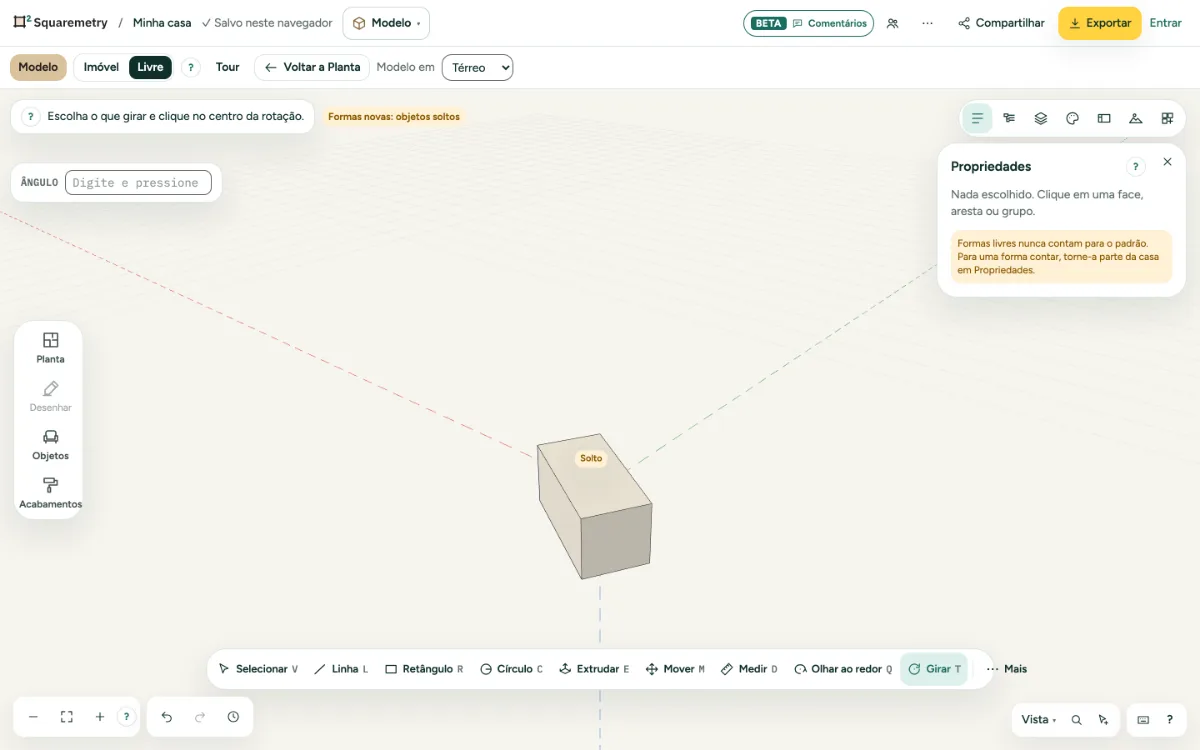Viewport: 1200px width, 750px height.
Task: Open the layers stack panel icon
Action: click(x=1041, y=118)
